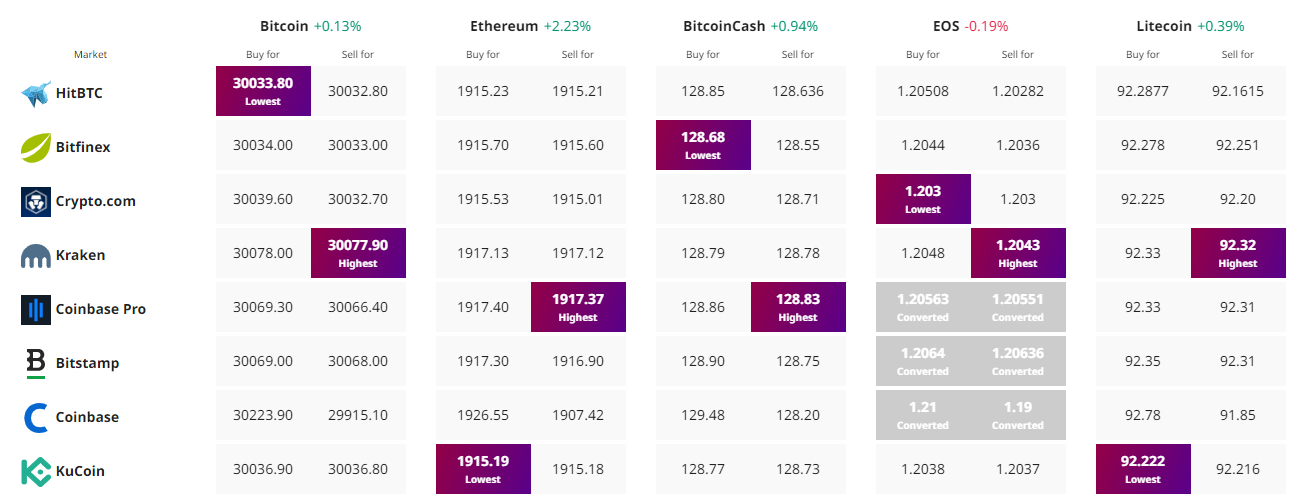Click the Bitfinex green leaf icon

36,147
